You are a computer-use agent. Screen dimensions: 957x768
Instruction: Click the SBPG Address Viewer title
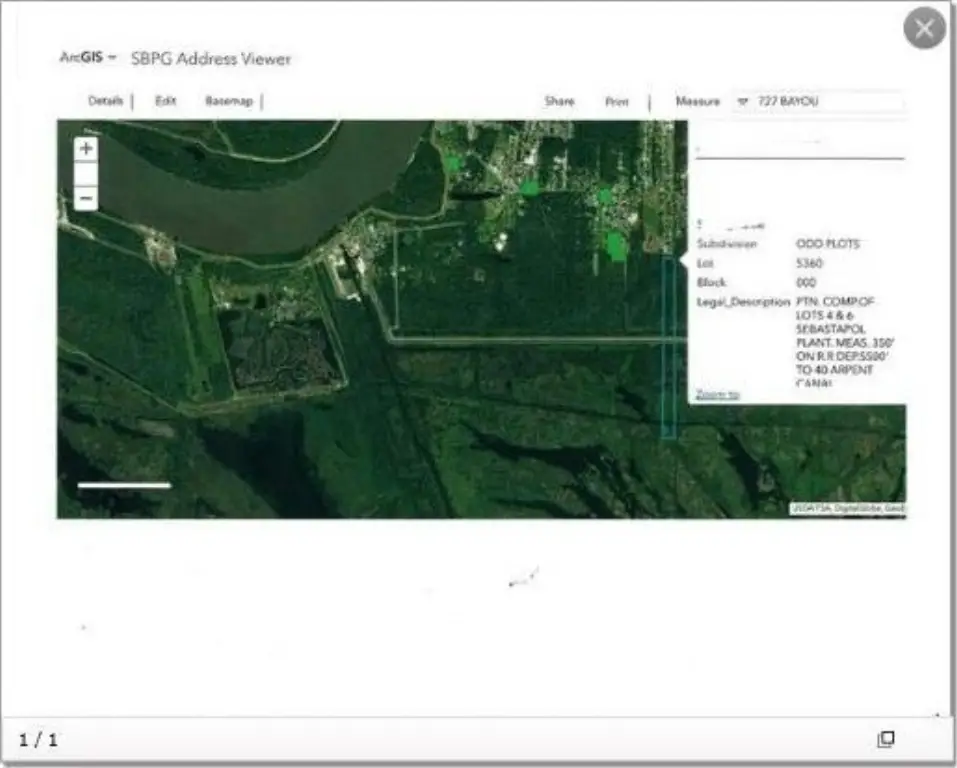[x=211, y=59]
